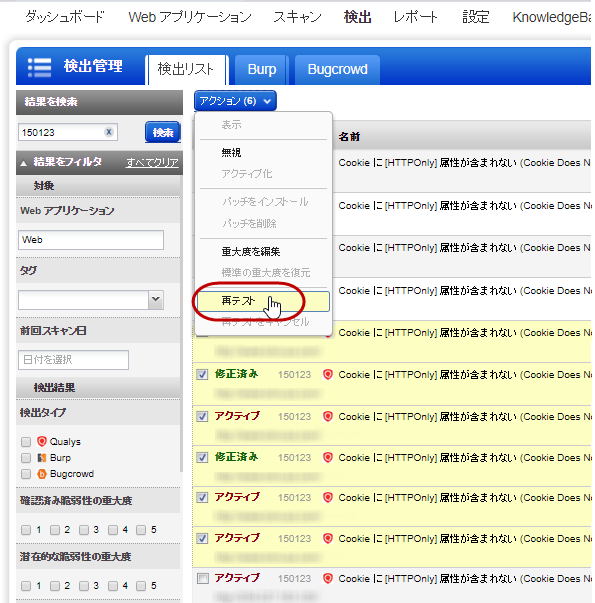The height and width of the screenshot is (603, 595).
Task: Switch to the Burp tab
Action: pyautogui.click(x=262, y=70)
